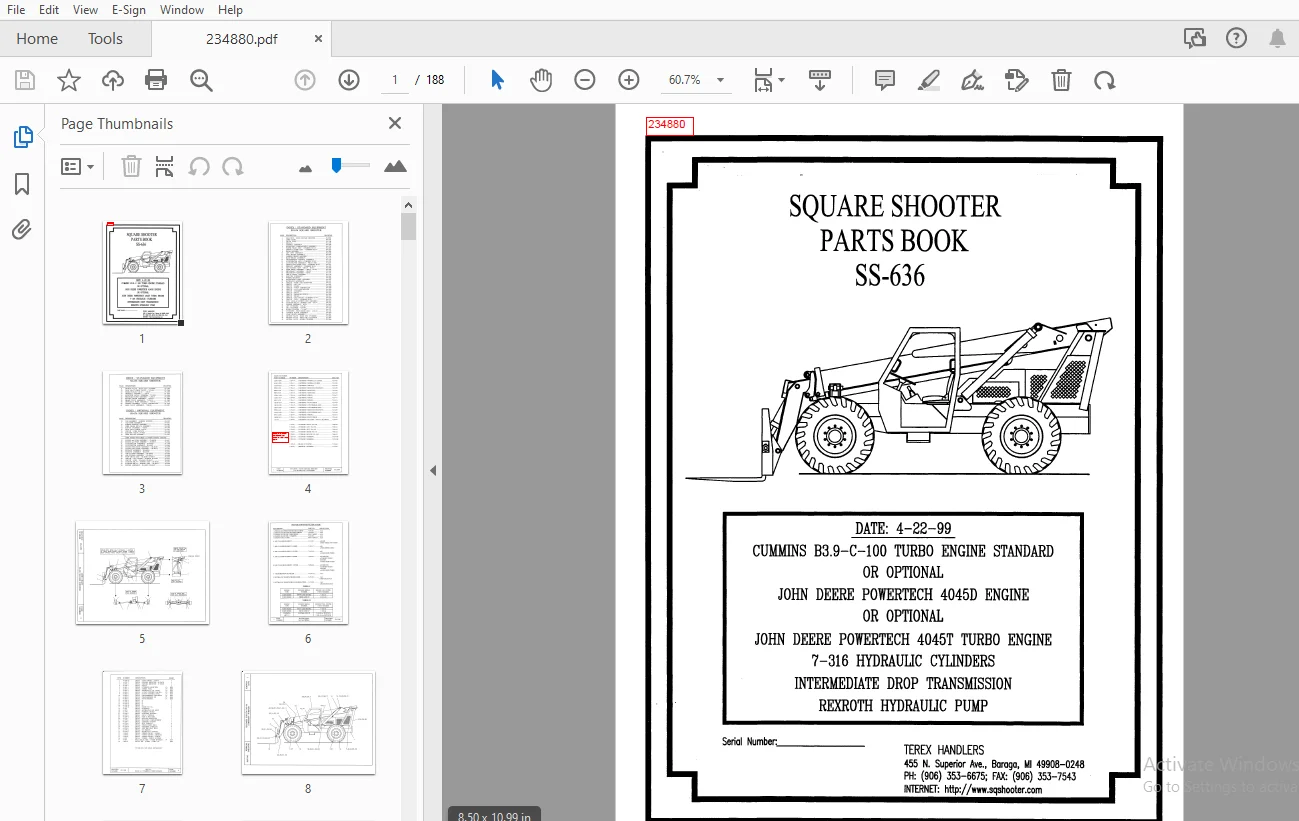Image resolution: width=1299 pixels, height=821 pixels.
Task: Expand the fit page options arrow
Action: (x=782, y=80)
